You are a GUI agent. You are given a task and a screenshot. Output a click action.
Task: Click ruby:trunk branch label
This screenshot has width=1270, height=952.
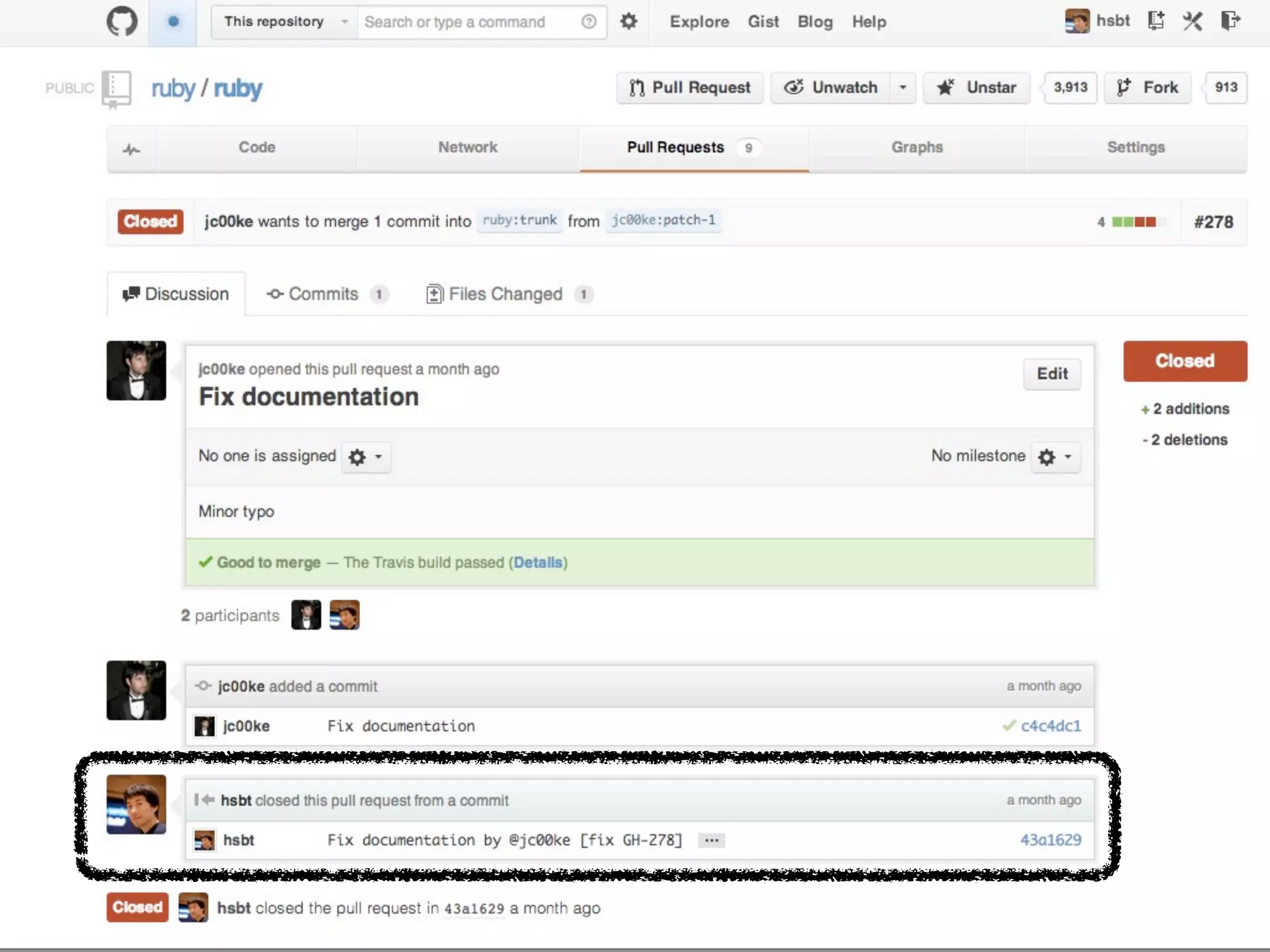pos(520,221)
